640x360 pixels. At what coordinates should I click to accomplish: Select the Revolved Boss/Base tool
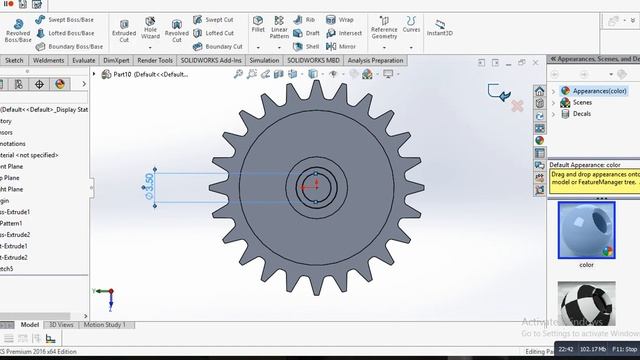point(18,31)
